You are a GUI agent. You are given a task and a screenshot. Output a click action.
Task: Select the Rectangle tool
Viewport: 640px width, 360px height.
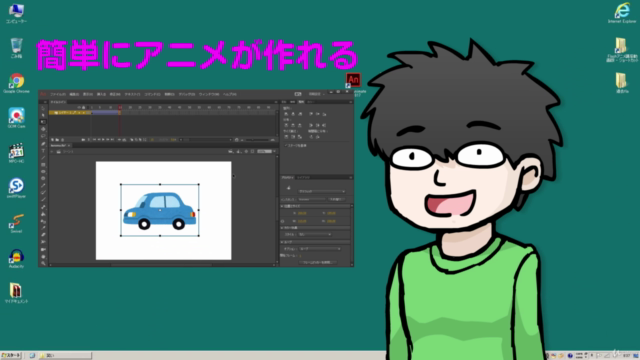(x=43, y=164)
